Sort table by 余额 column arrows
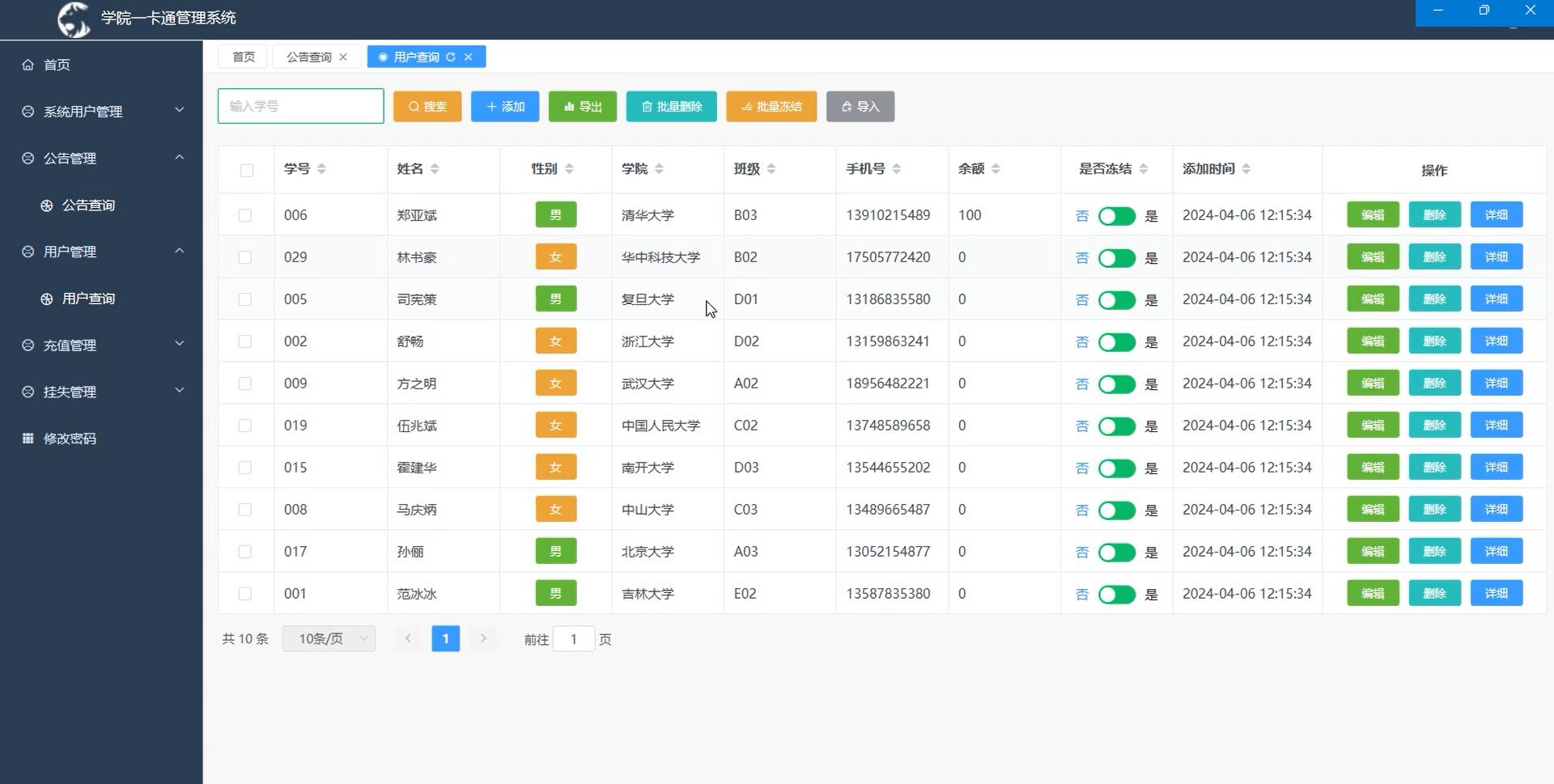This screenshot has width=1554, height=784. (x=996, y=168)
